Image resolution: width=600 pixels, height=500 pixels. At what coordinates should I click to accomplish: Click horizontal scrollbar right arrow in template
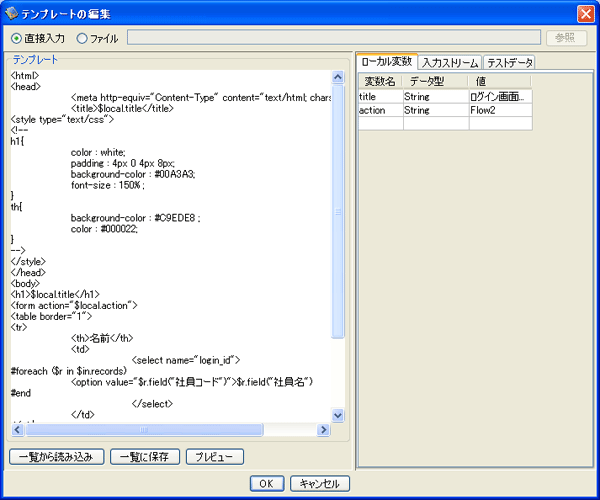click(322, 430)
